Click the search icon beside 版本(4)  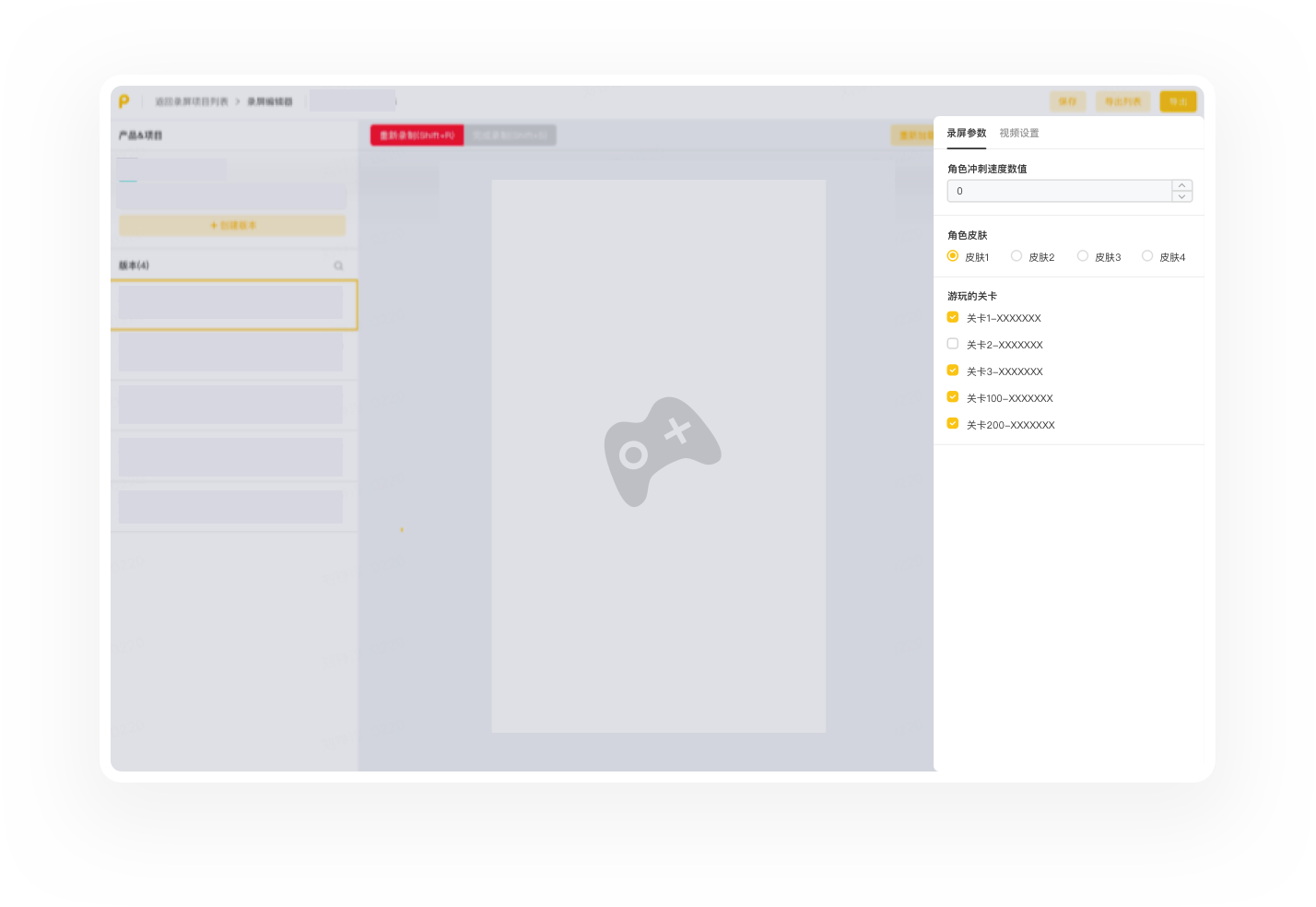338,265
